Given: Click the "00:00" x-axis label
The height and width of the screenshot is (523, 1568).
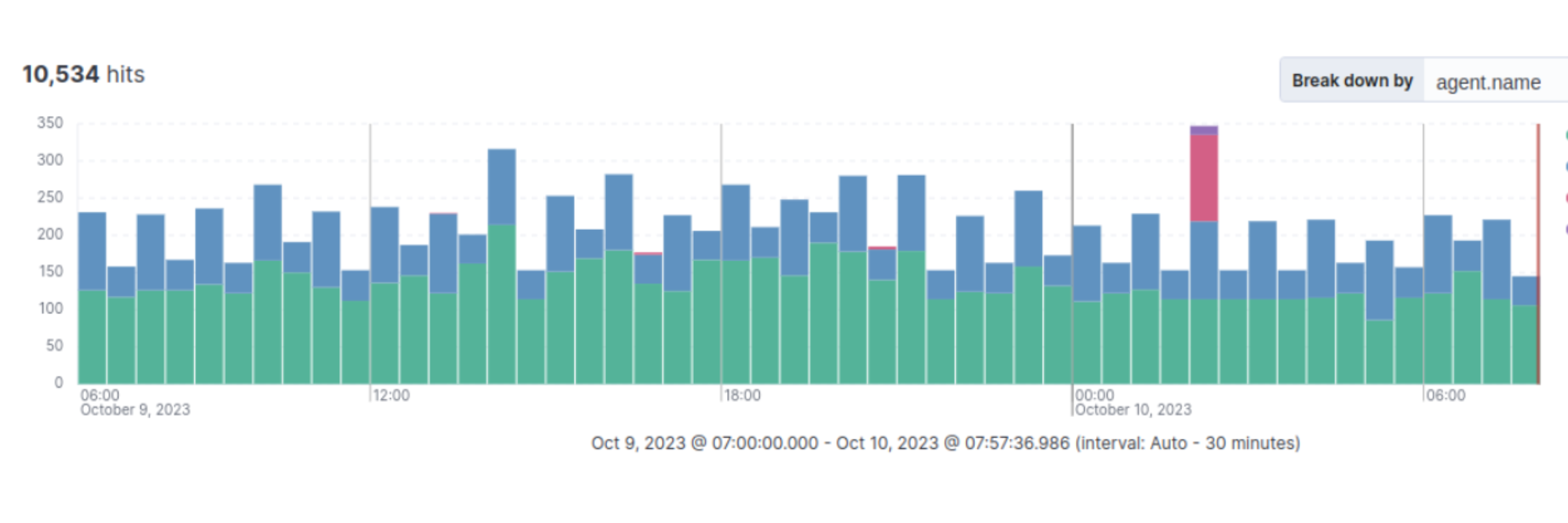Looking at the screenshot, I should pyautogui.click(x=1094, y=395).
